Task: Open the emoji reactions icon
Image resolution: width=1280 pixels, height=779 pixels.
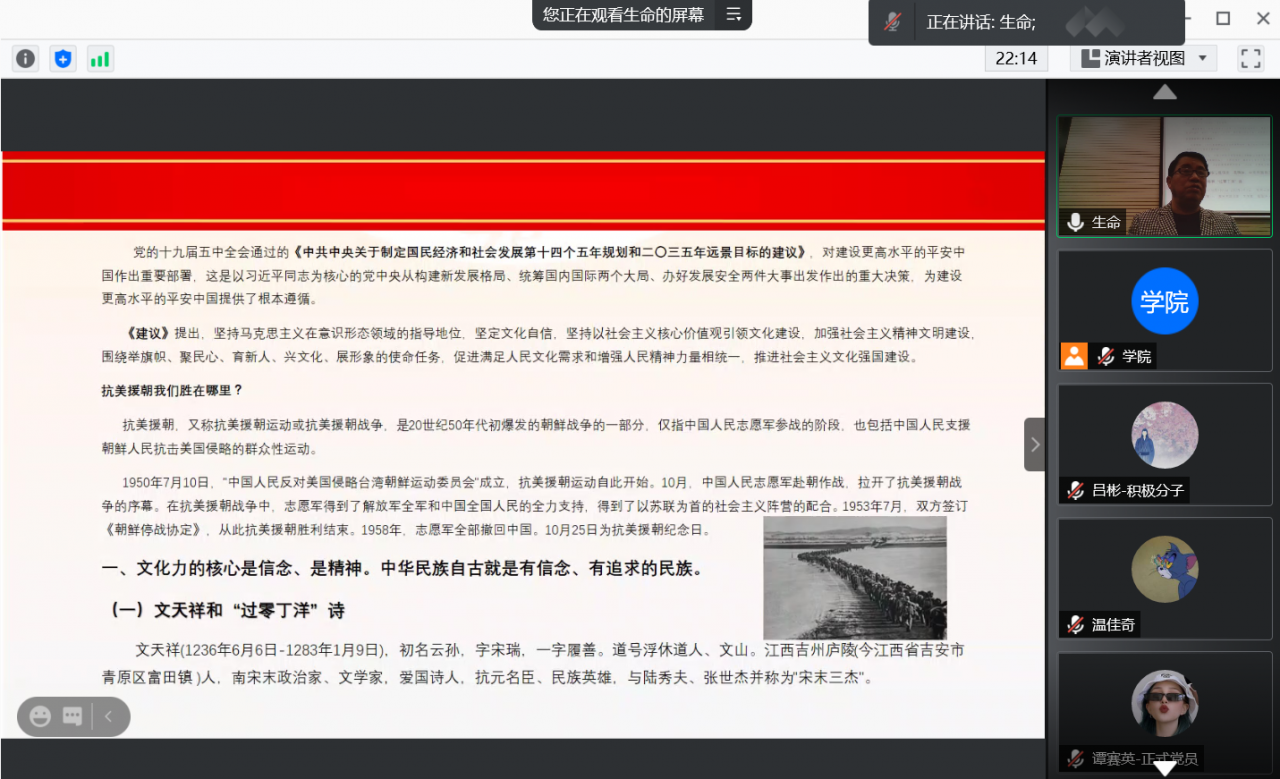Action: [x=40, y=716]
